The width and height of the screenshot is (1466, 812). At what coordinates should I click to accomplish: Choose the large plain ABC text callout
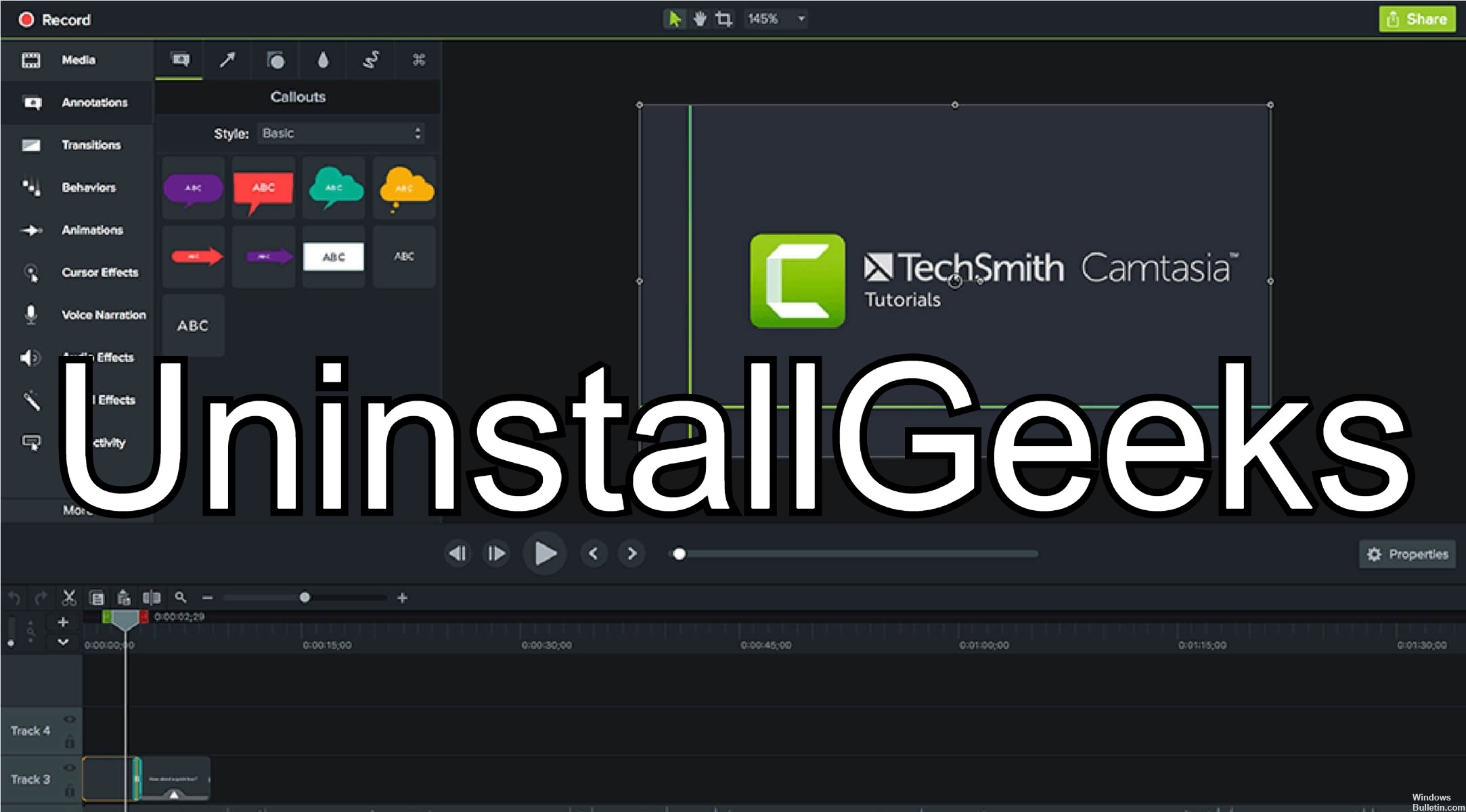tap(194, 325)
